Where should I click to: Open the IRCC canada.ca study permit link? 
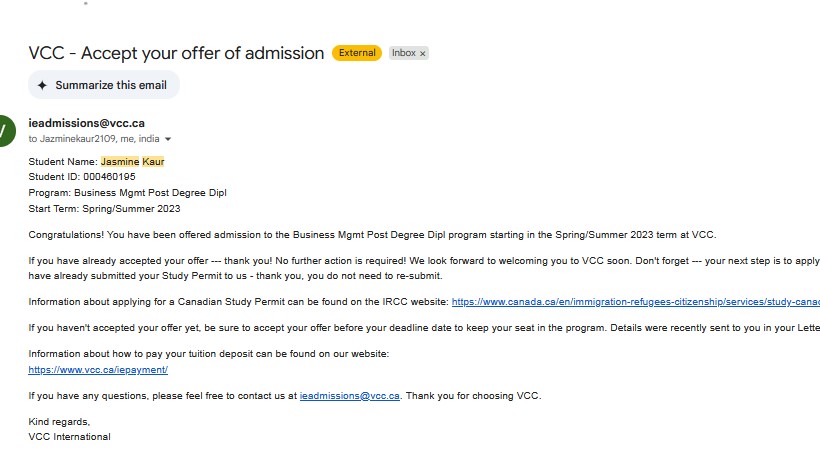coord(635,301)
